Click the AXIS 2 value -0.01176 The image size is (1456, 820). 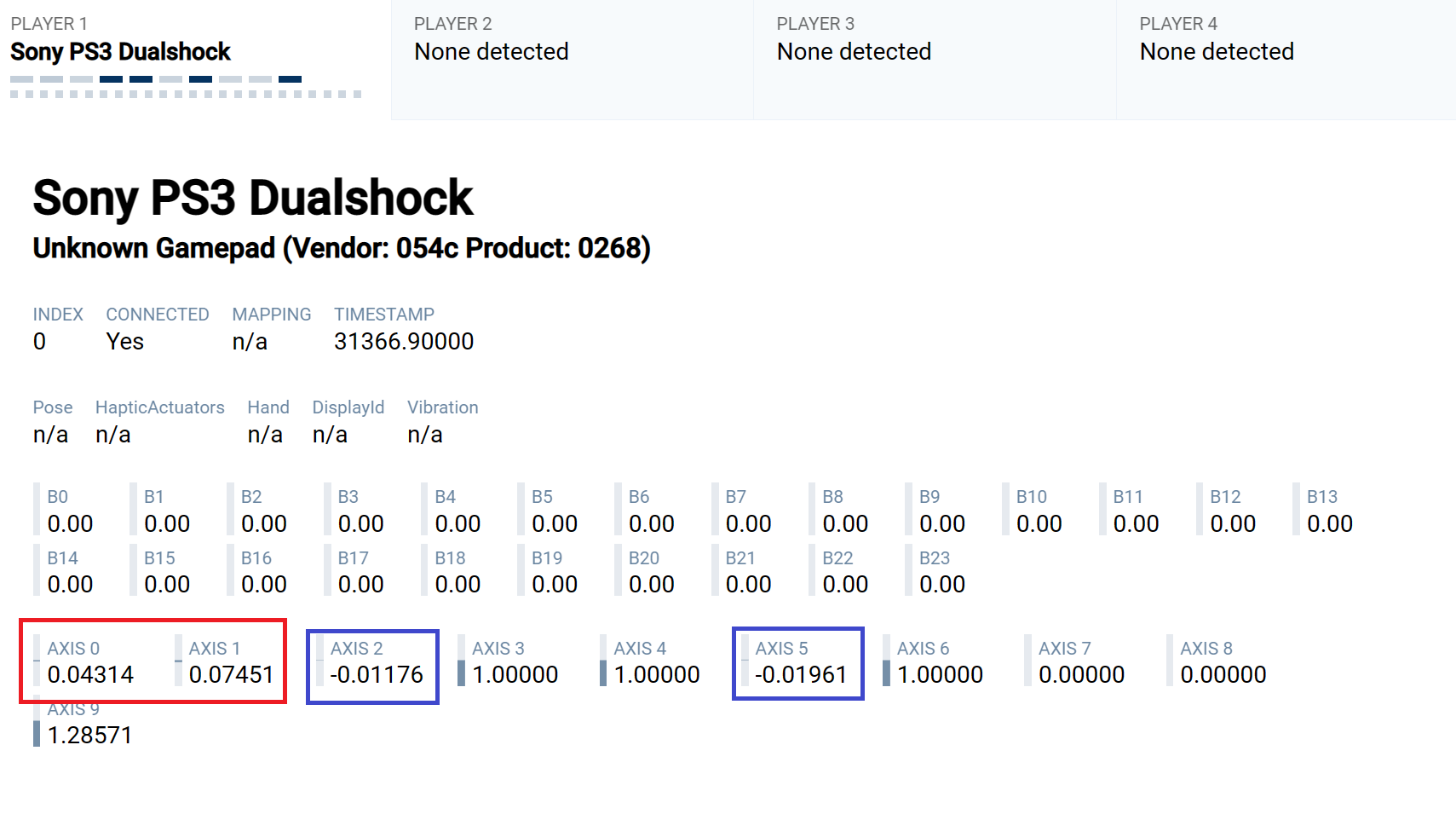click(377, 675)
